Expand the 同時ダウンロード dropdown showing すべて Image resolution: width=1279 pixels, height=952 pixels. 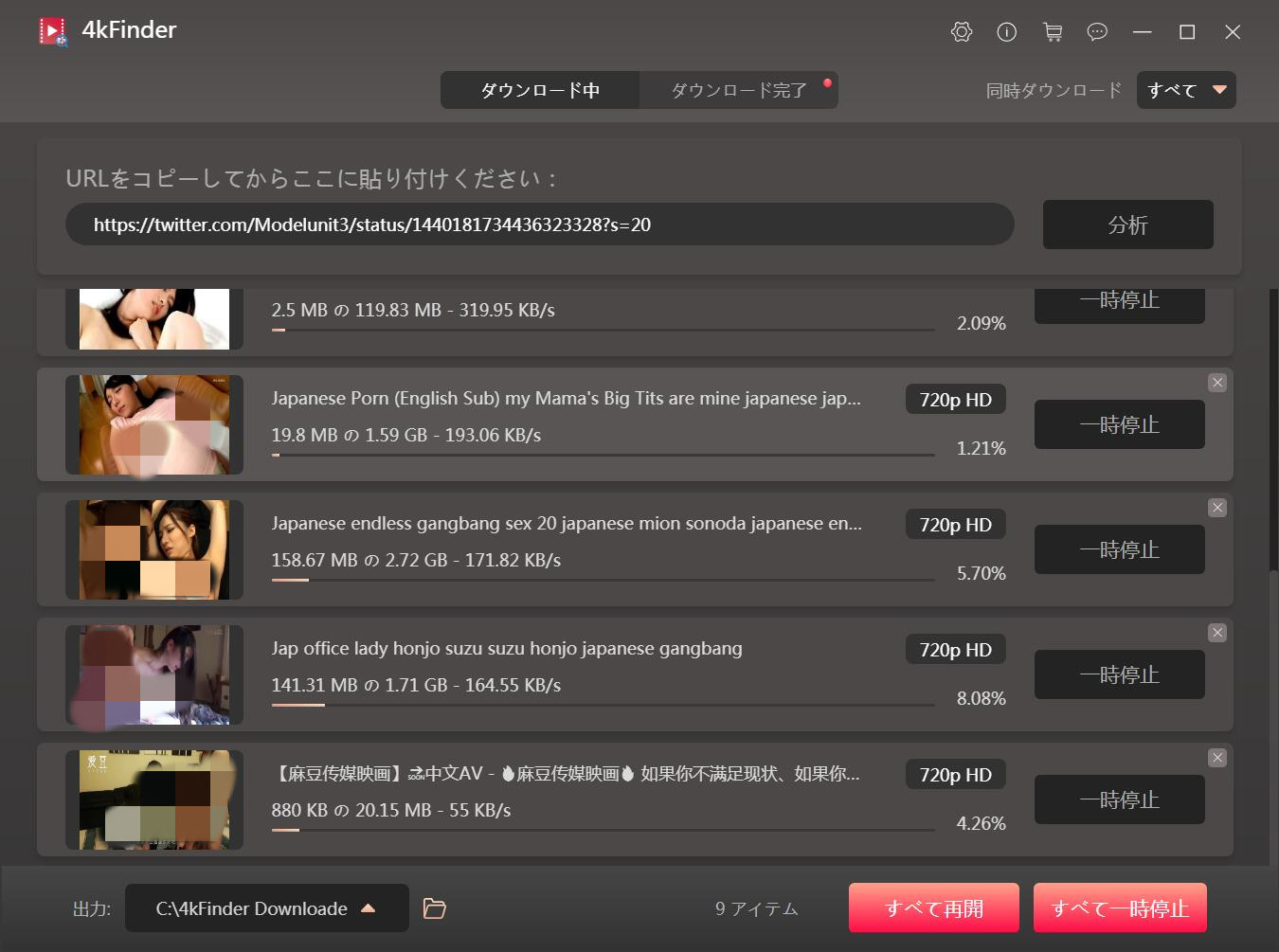coord(1186,90)
